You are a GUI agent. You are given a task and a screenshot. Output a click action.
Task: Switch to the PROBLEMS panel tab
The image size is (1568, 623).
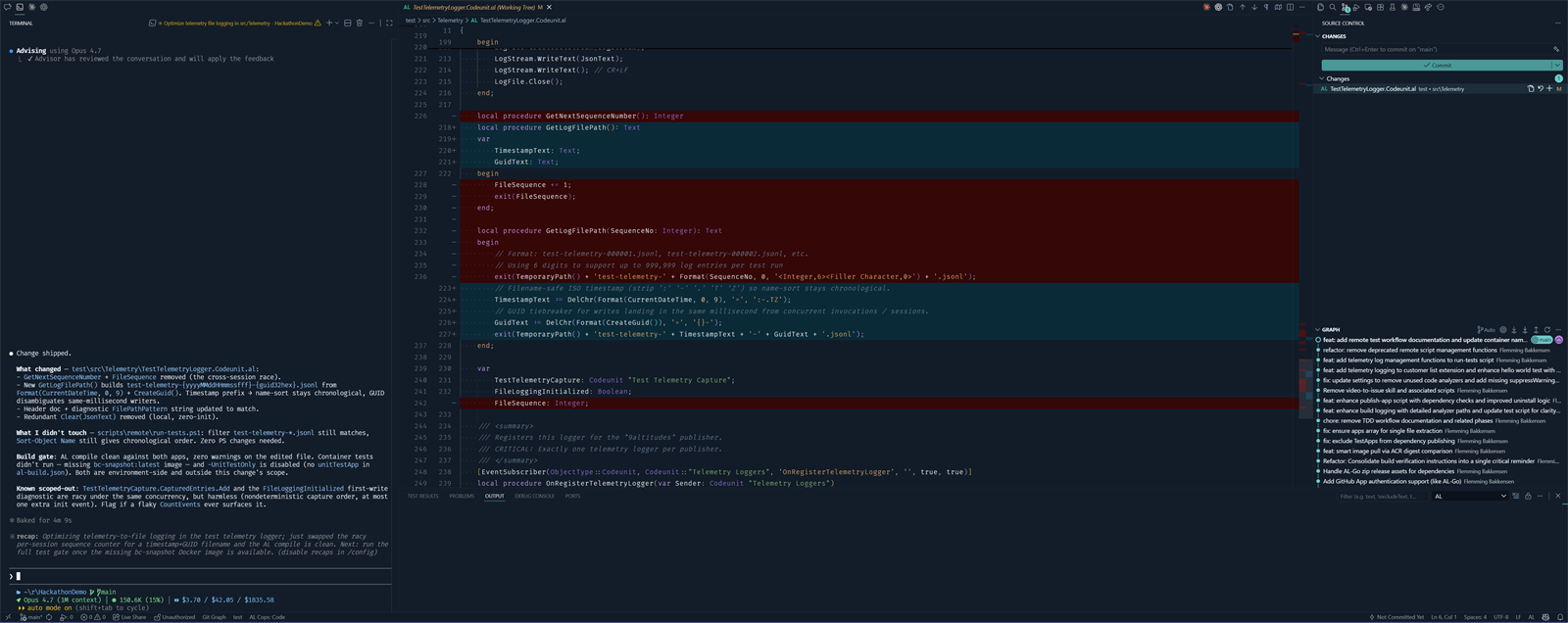click(x=462, y=496)
